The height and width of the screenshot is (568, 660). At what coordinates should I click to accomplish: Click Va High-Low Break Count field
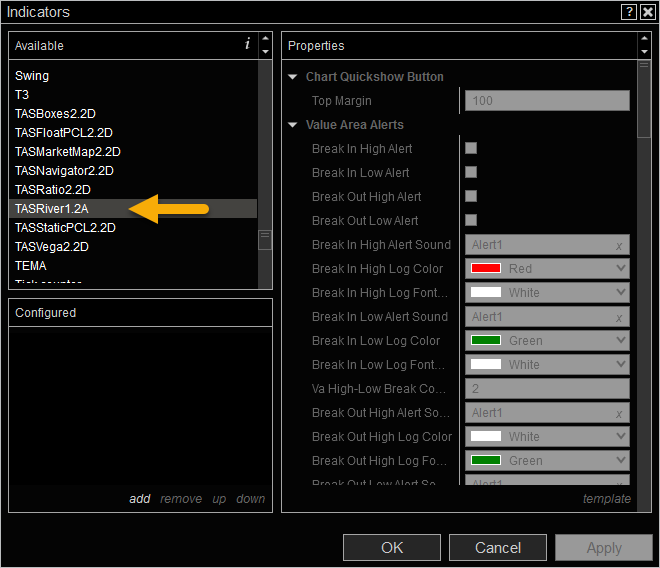coord(547,389)
